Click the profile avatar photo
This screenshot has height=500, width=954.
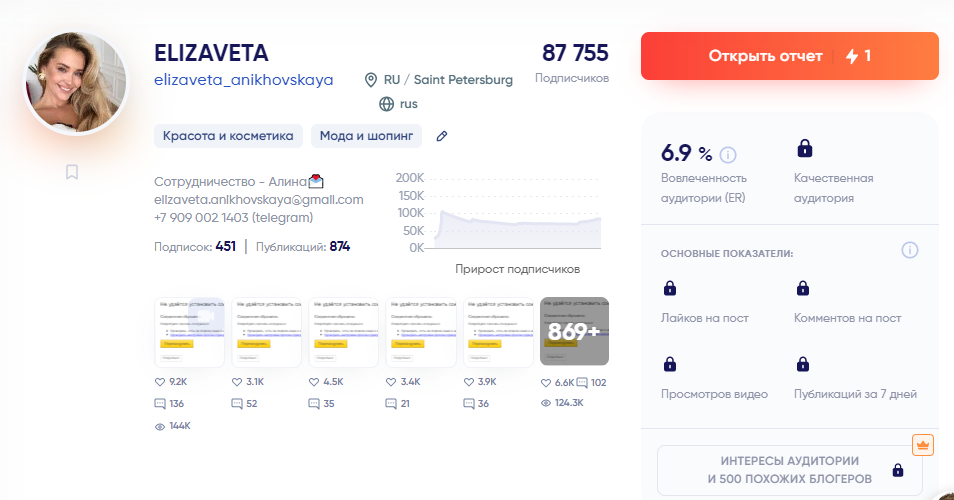[x=76, y=82]
